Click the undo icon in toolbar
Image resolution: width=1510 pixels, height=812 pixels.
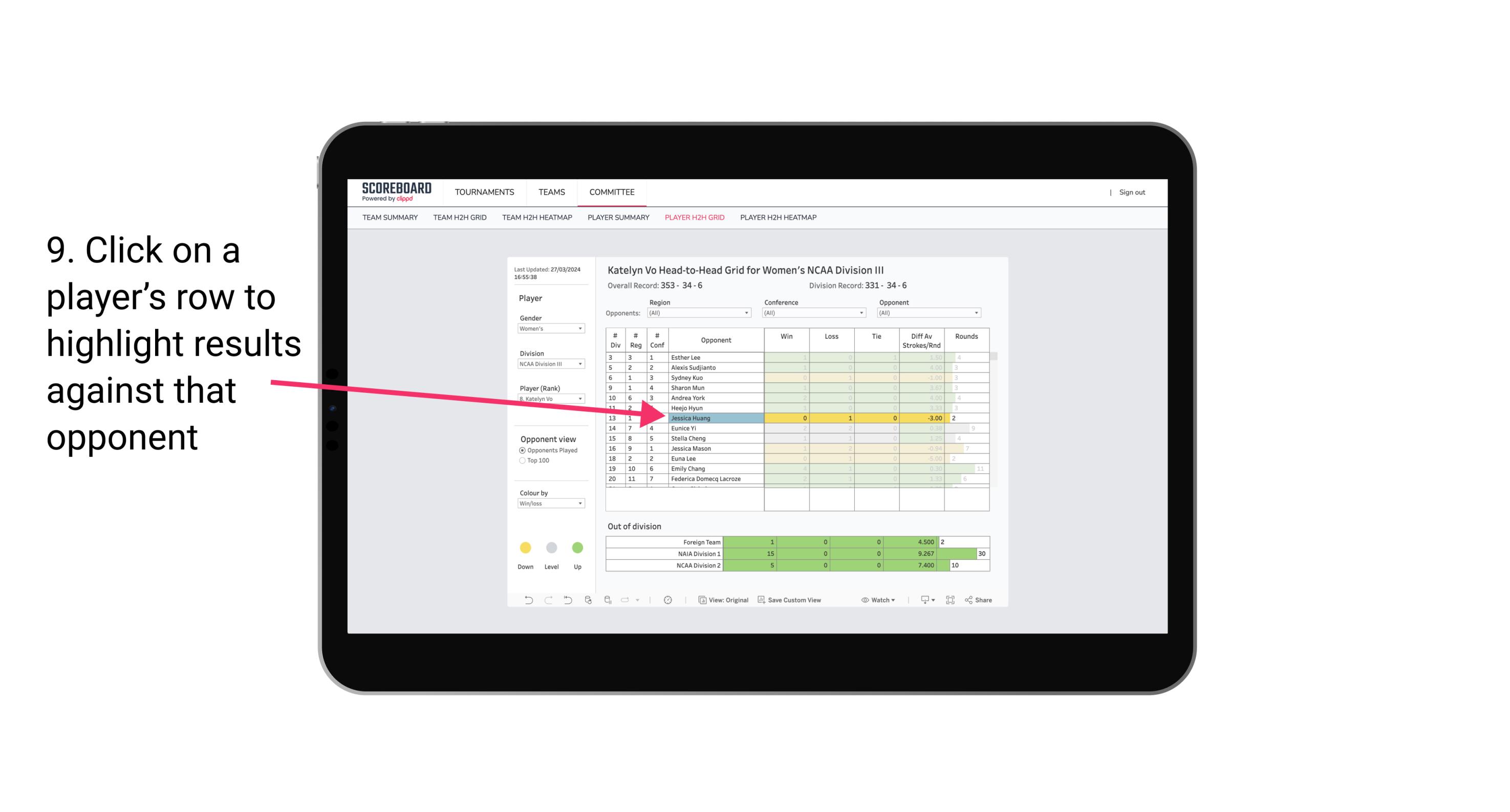(523, 601)
